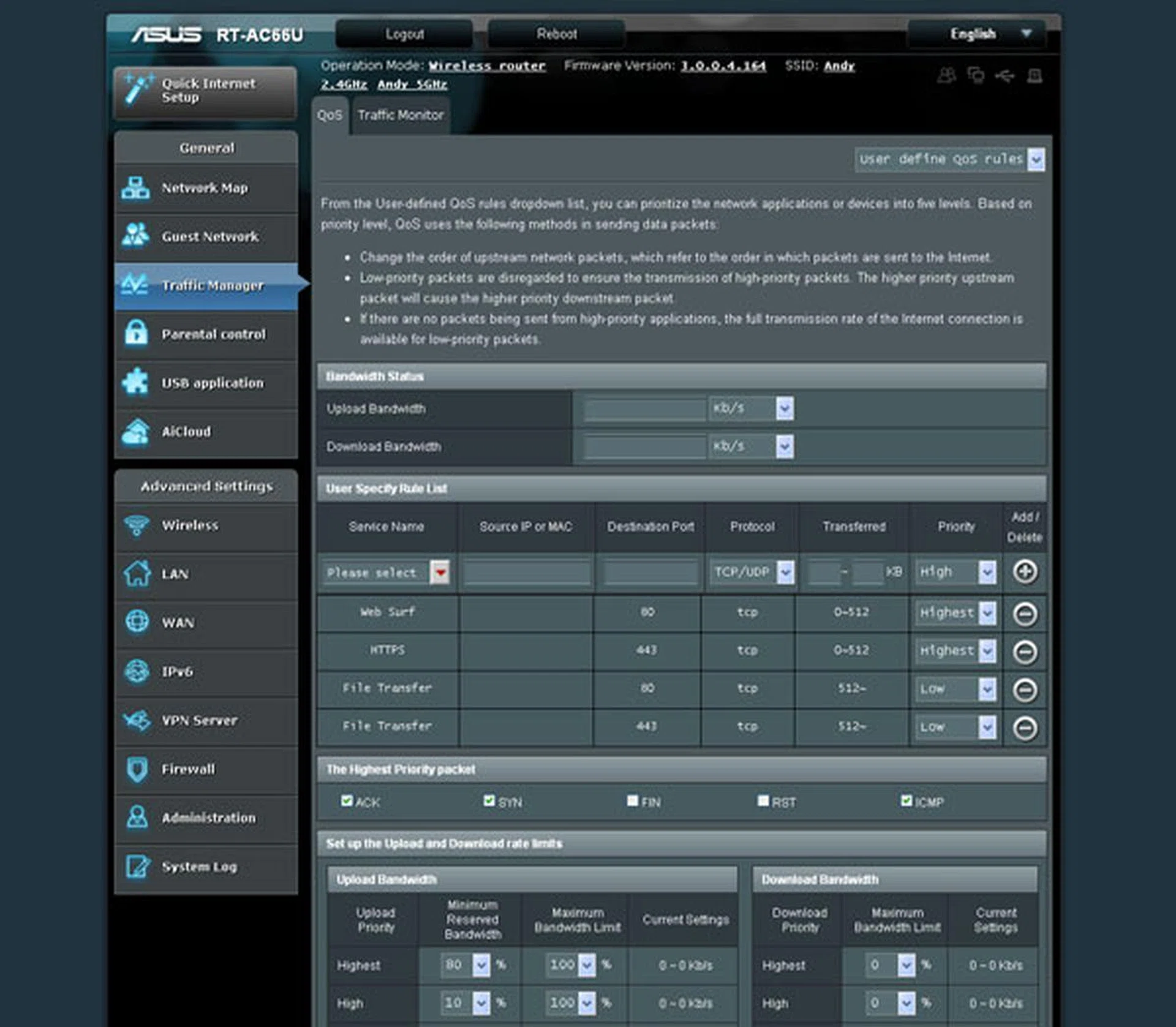Click the Guest Network people icon
The width and height of the screenshot is (1176, 1027).
[x=135, y=236]
